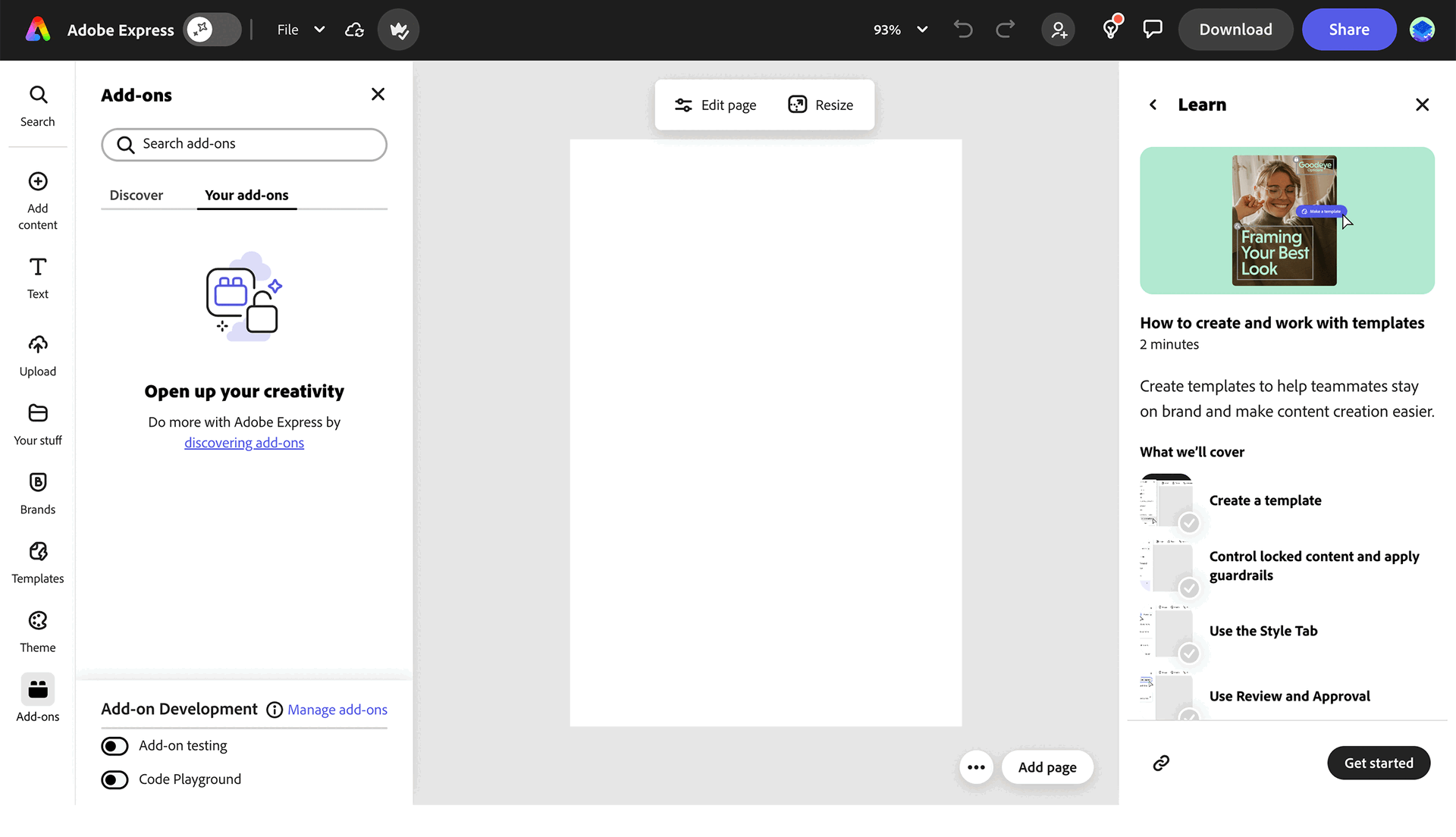This screenshot has width=1456, height=837.
Task: Click the cloud sync status icon
Action: click(353, 30)
